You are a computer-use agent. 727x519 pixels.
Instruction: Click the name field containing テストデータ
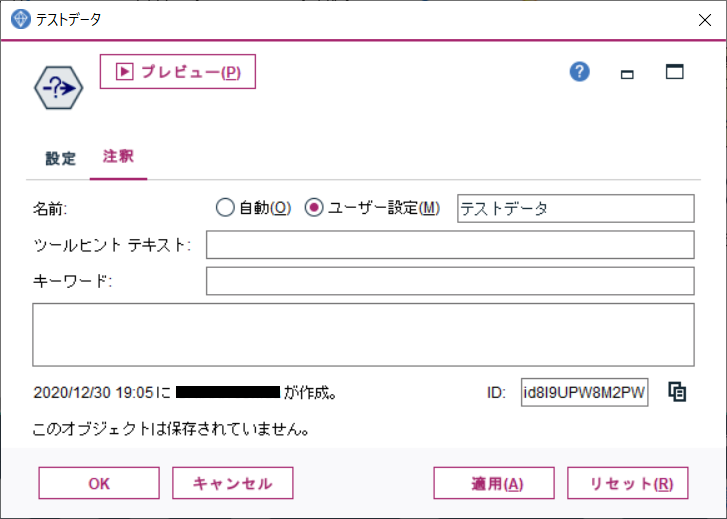(x=576, y=209)
